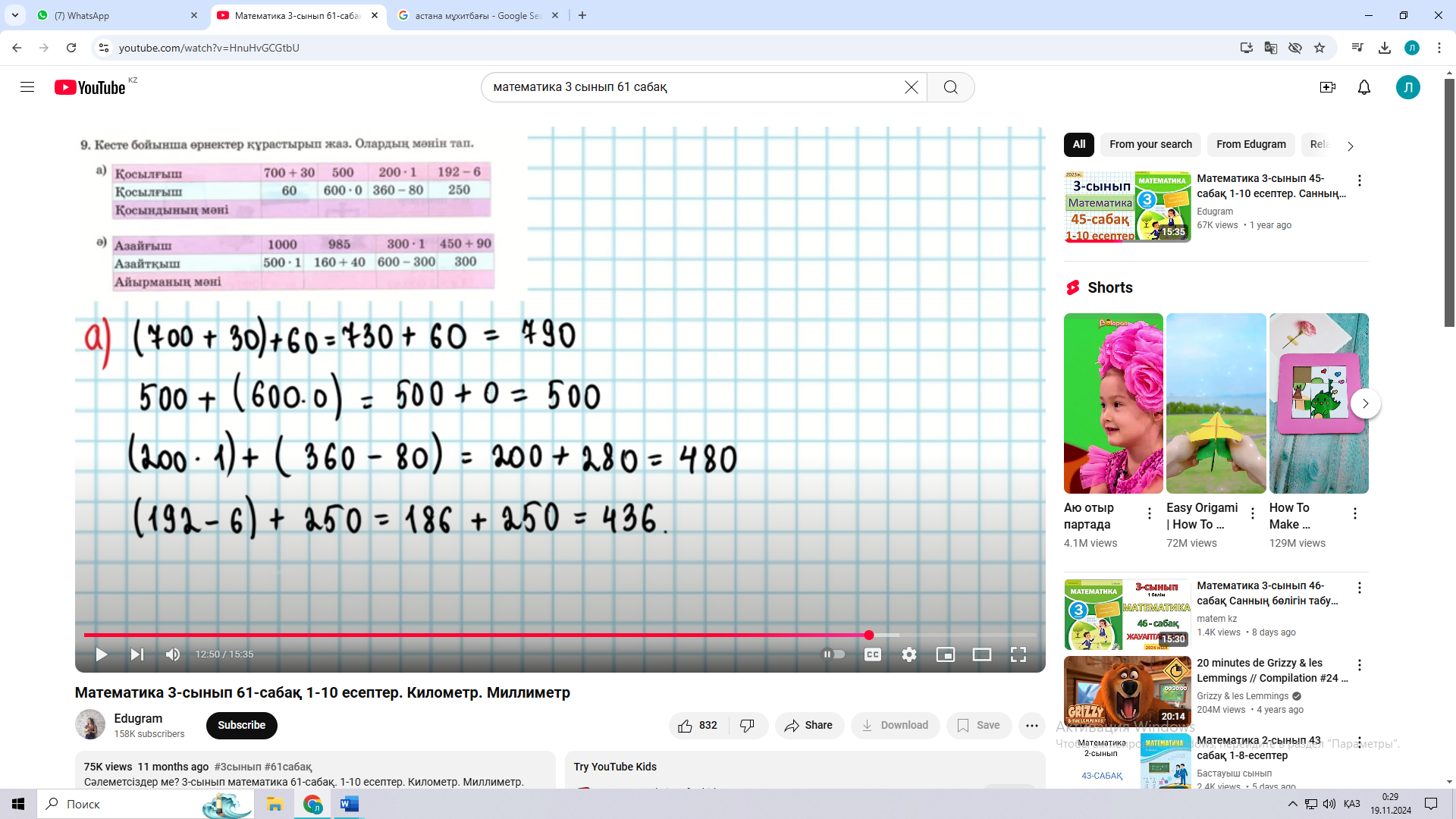Switch to theater mode
Viewport: 1456px width, 819px height.
981,654
